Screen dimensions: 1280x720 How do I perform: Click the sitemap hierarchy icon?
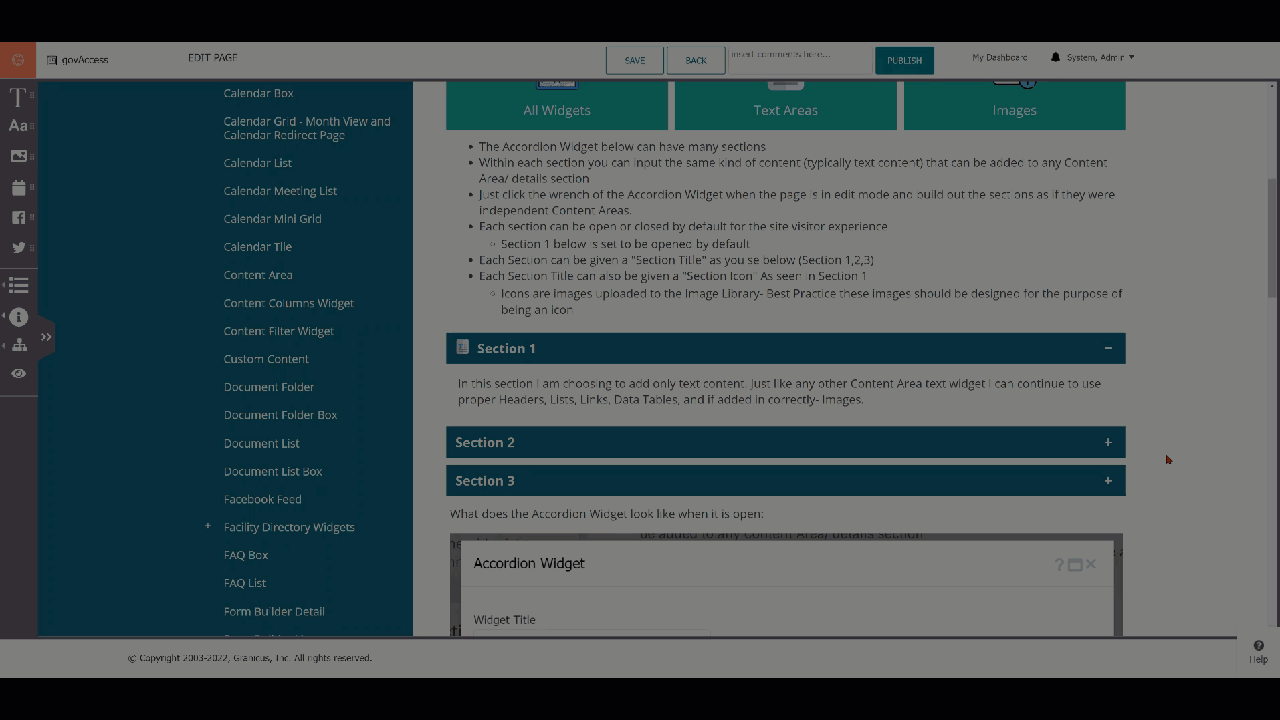(18, 345)
